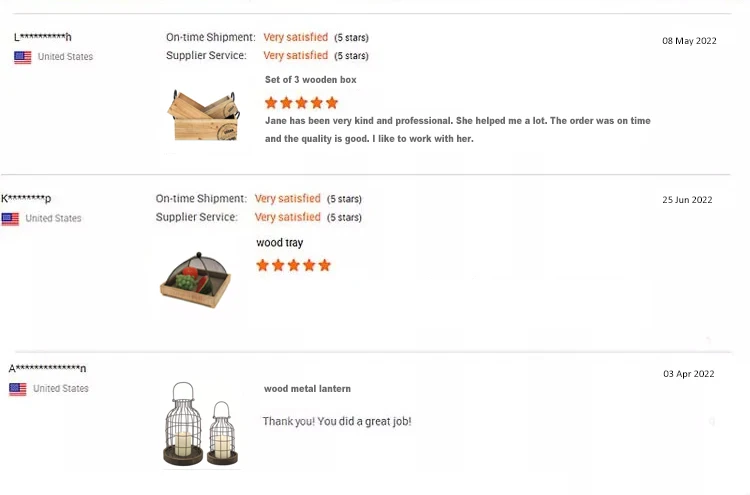
Task: Open the "wood tray" product title
Action: pos(279,243)
